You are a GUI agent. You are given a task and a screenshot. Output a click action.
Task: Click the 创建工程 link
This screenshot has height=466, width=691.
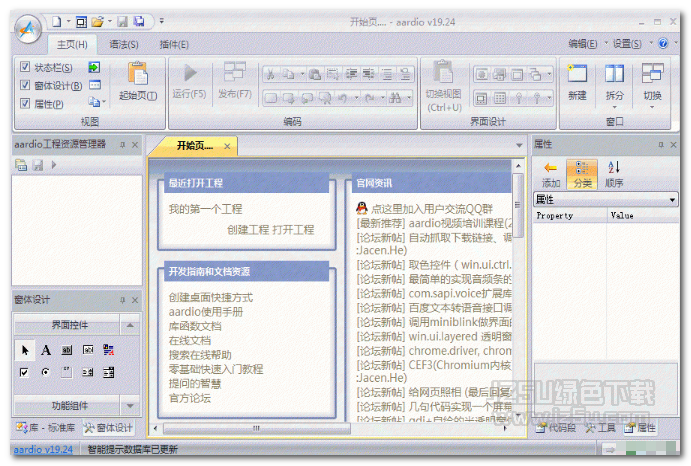click(x=248, y=229)
